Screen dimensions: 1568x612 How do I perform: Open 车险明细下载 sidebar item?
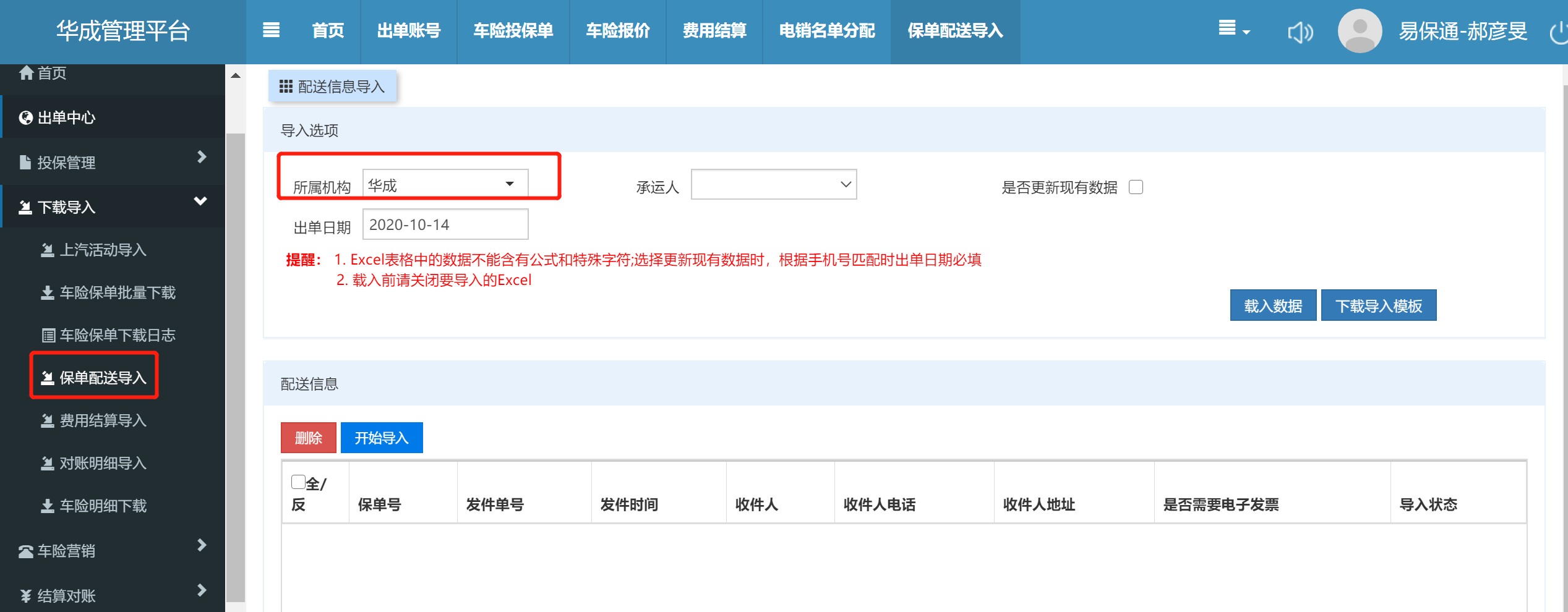pyautogui.click(x=113, y=506)
